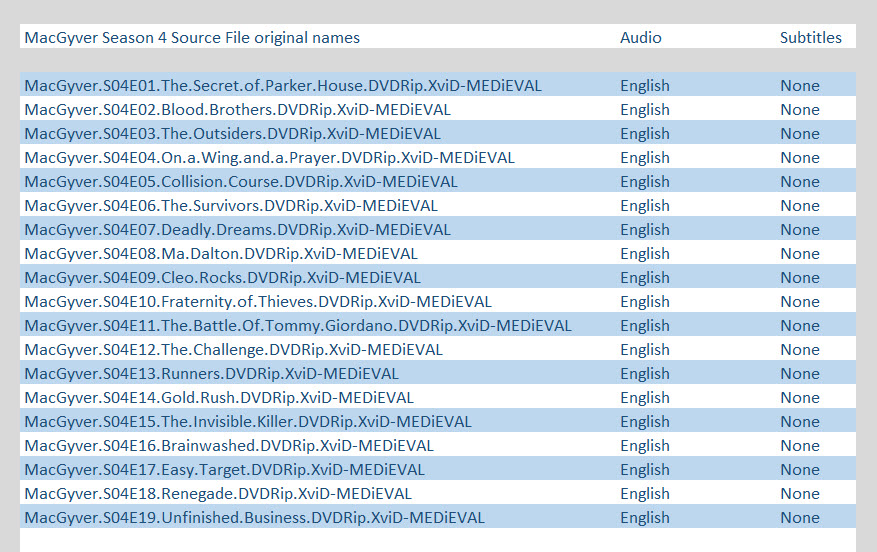The height and width of the screenshot is (552, 877).
Task: Select the S04E05 Collision Course filename
Action: [241, 182]
